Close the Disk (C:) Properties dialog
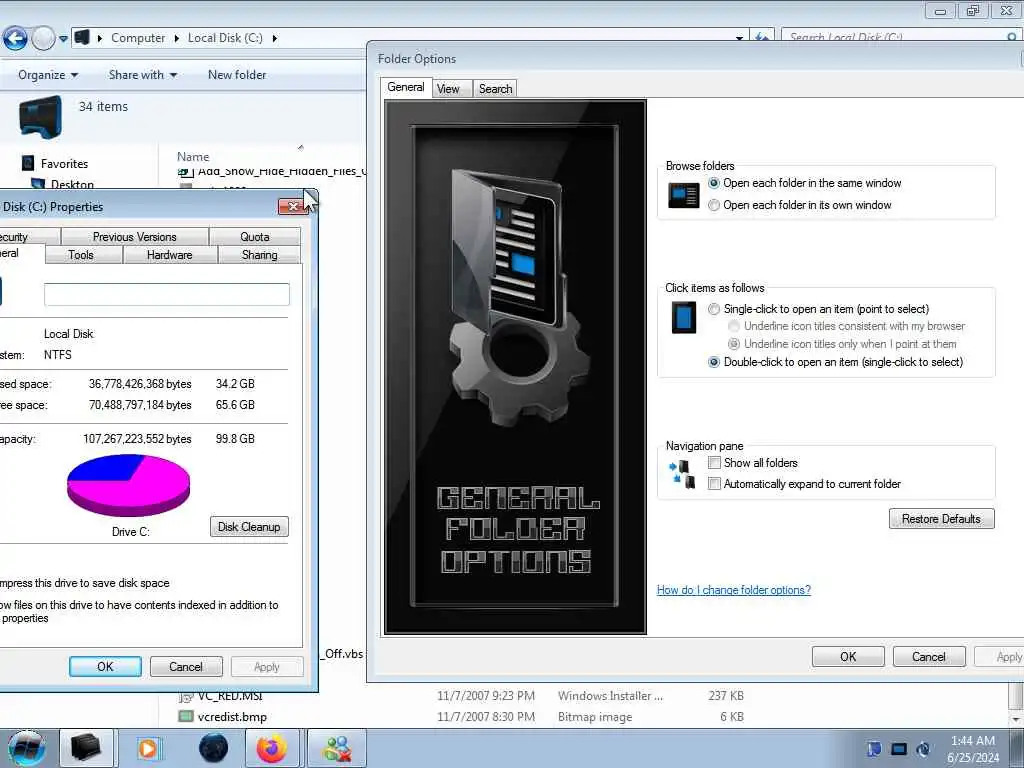This screenshot has height=768, width=1024. [293, 206]
